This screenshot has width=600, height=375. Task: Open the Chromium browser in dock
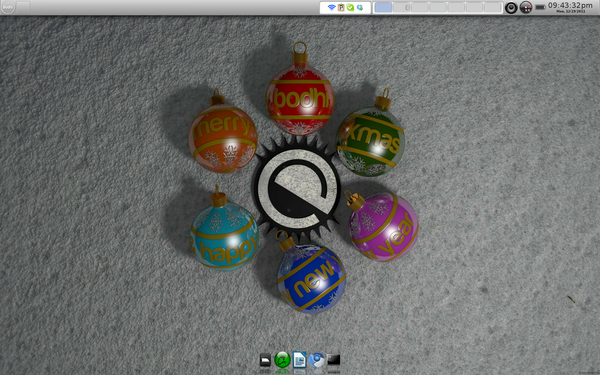316,360
